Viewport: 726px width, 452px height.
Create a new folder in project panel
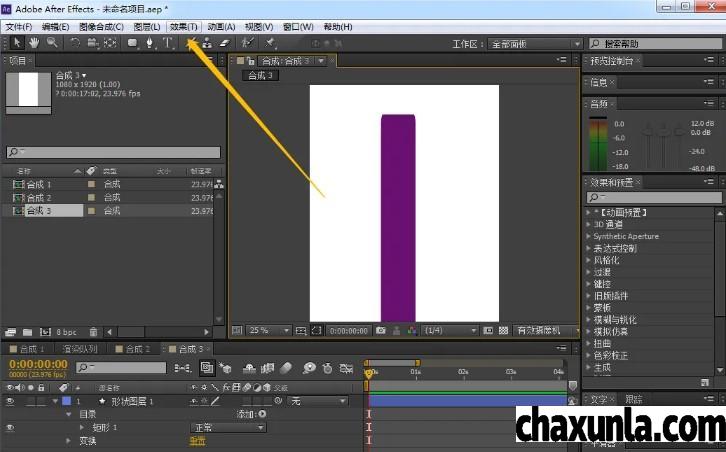pos(27,332)
